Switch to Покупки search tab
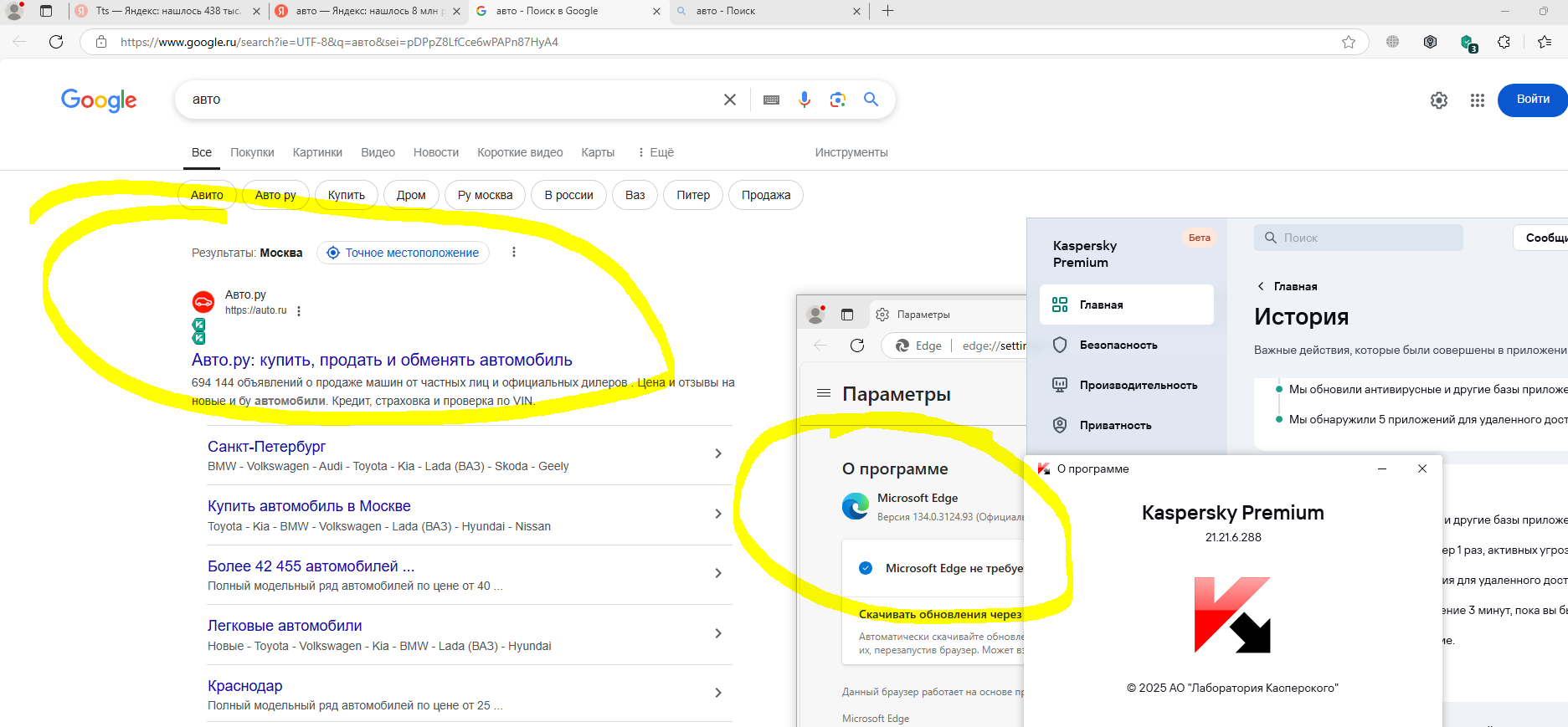The width and height of the screenshot is (1568, 727). tap(252, 152)
